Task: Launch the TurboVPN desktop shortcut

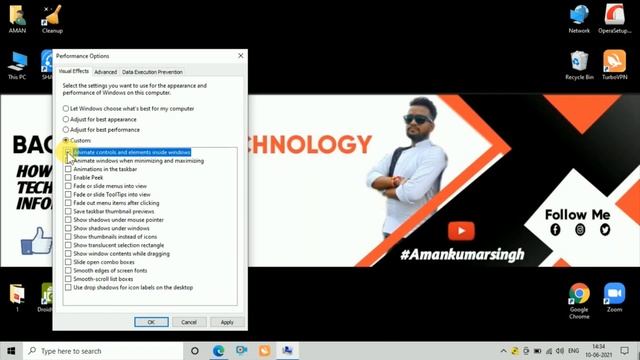Action: pos(615,65)
